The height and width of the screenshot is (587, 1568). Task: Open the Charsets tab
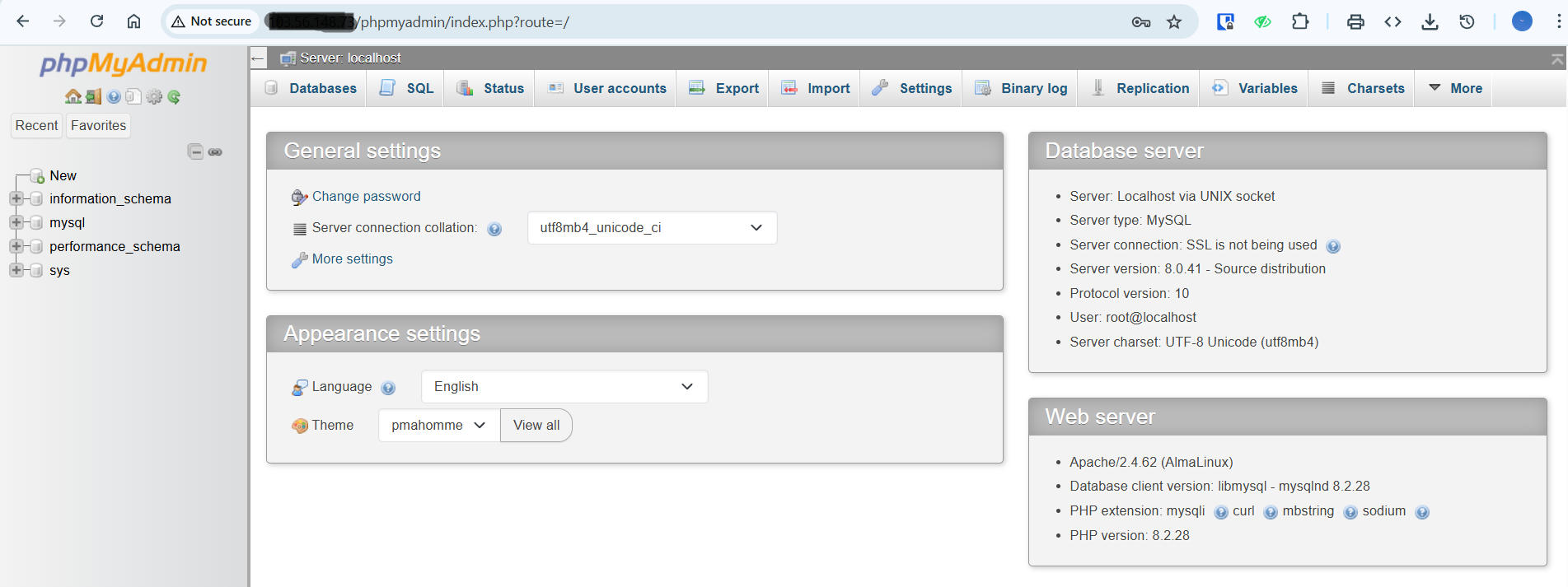click(1363, 88)
